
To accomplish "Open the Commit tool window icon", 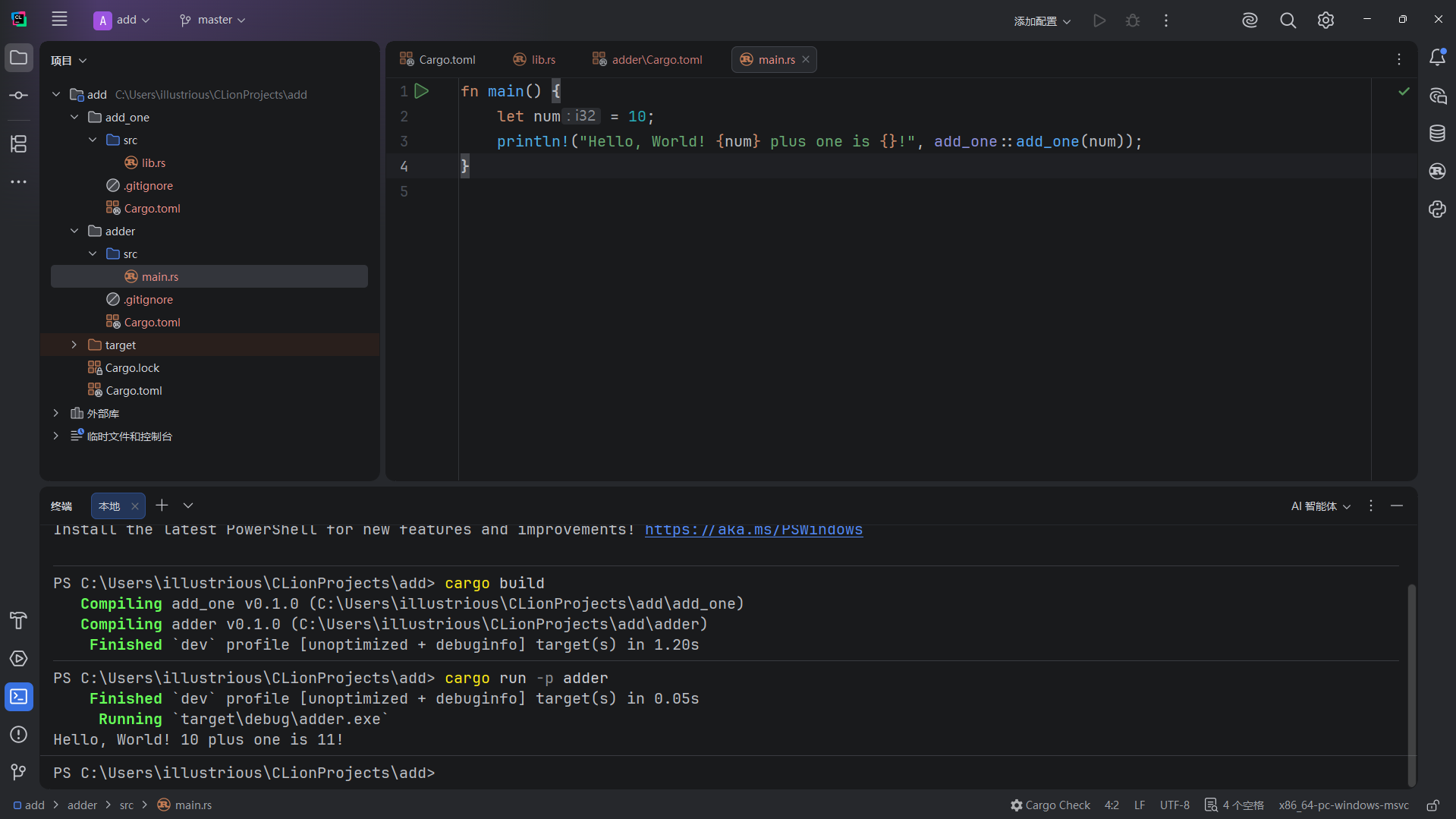I will click(19, 96).
